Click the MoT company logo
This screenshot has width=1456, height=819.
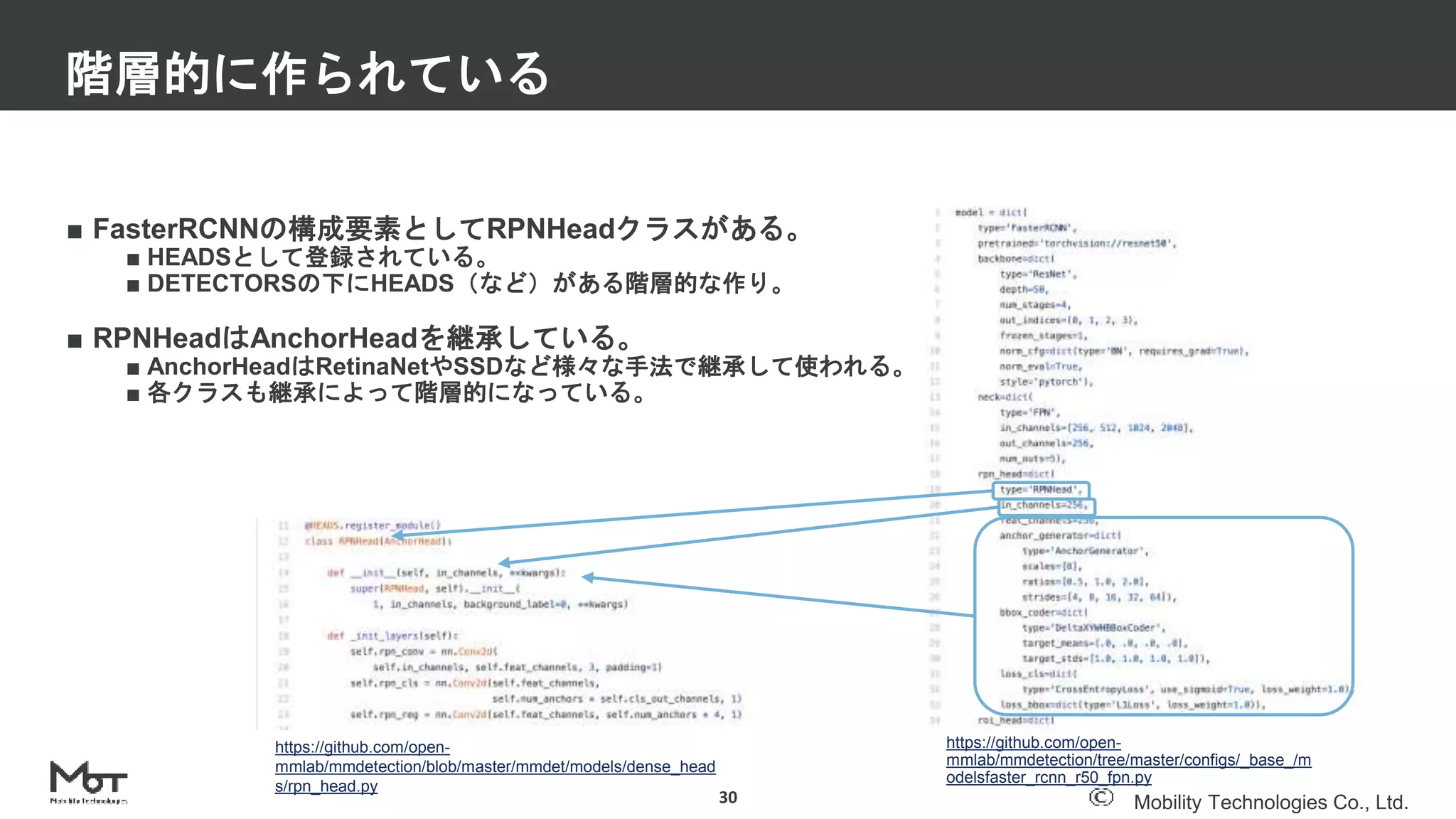88,782
